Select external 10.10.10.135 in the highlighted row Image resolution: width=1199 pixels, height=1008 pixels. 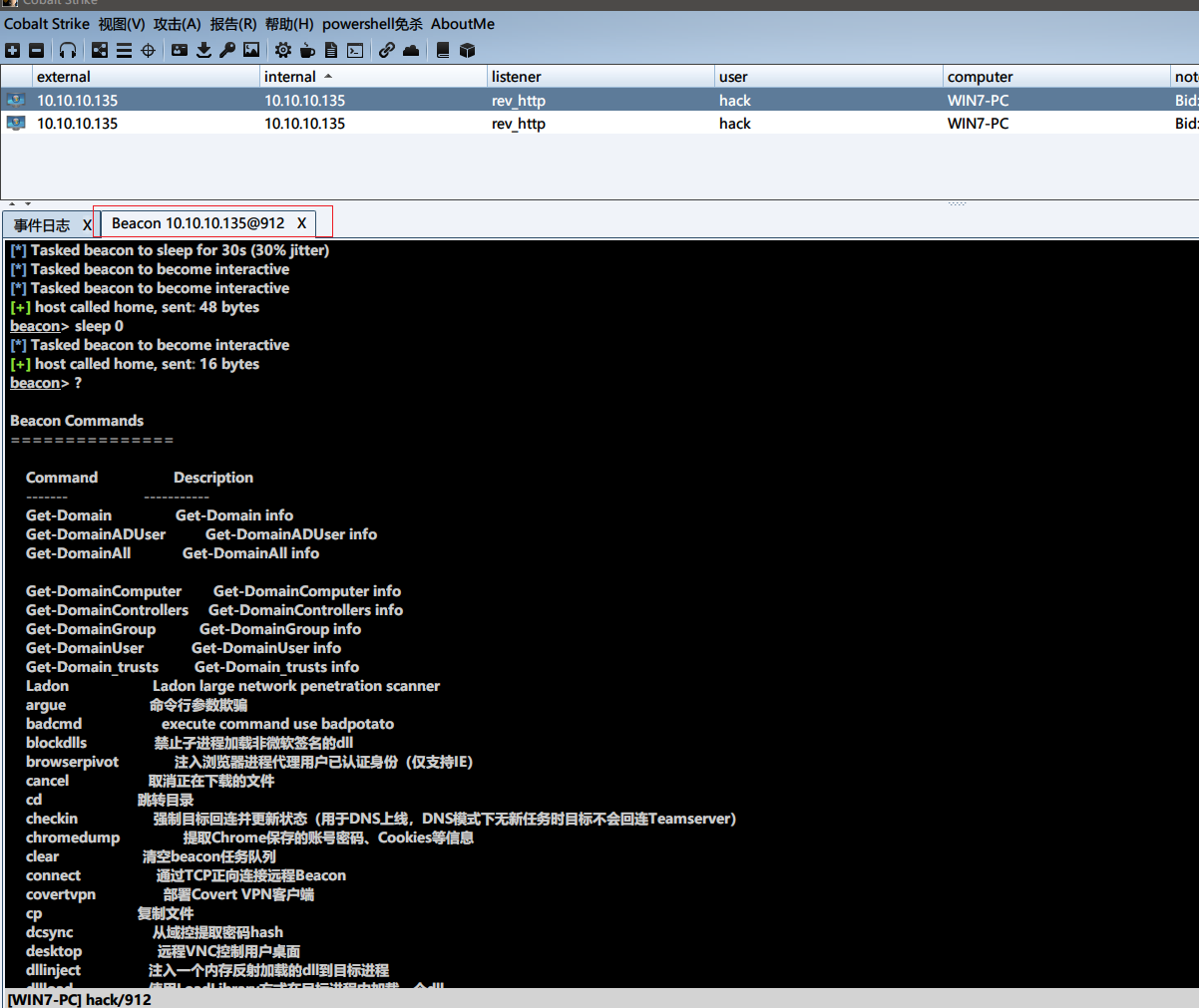click(x=78, y=101)
